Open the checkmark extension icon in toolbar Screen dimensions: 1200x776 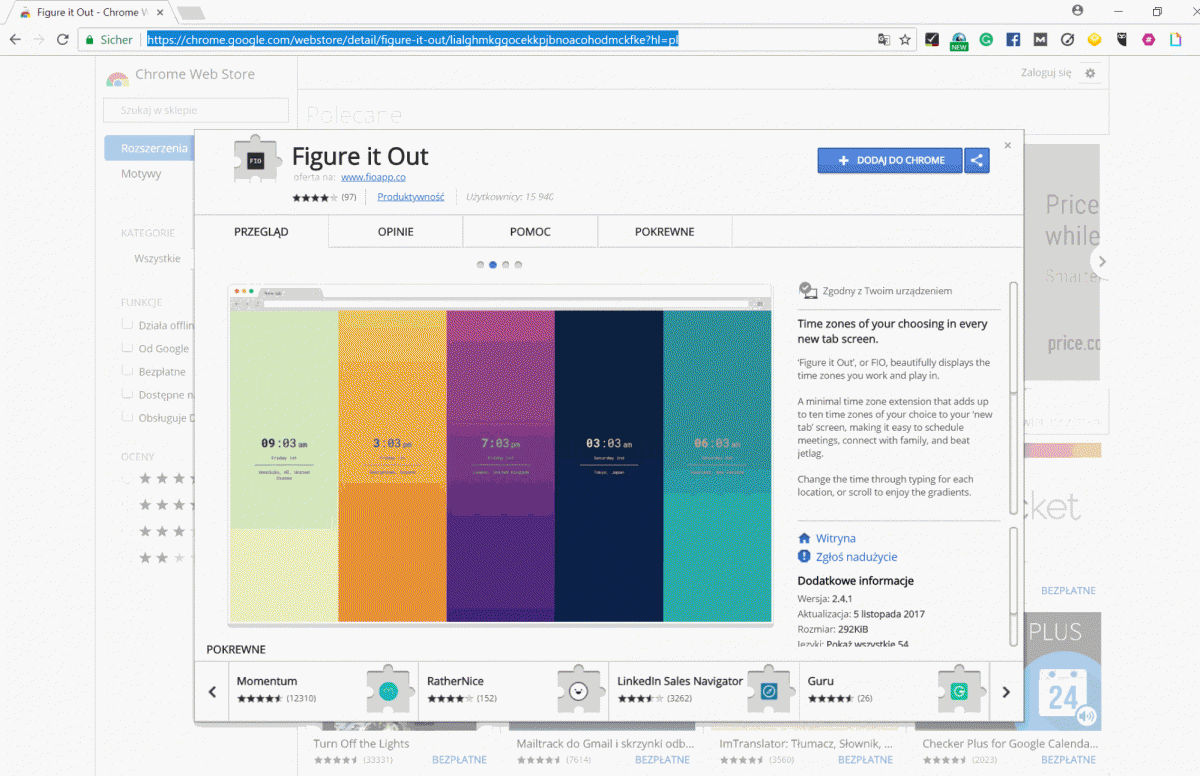pyautogui.click(x=932, y=40)
